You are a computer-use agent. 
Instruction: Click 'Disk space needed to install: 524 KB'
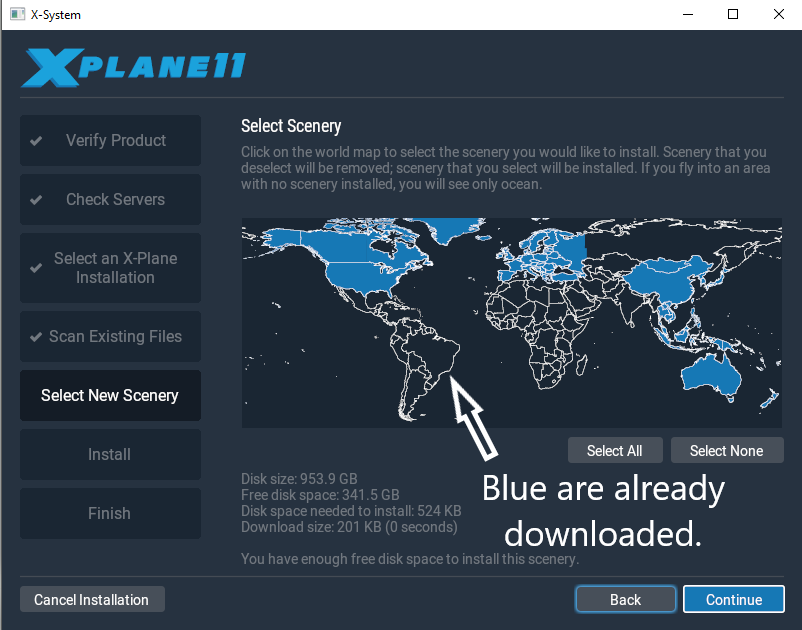tap(351, 511)
